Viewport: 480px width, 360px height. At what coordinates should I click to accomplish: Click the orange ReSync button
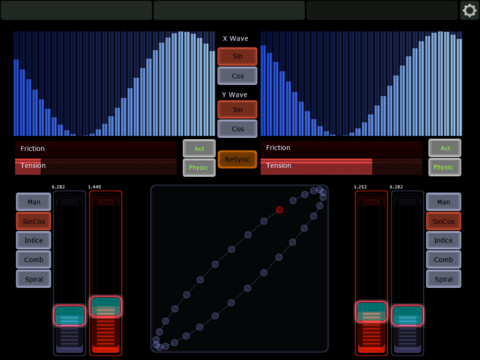point(237,159)
